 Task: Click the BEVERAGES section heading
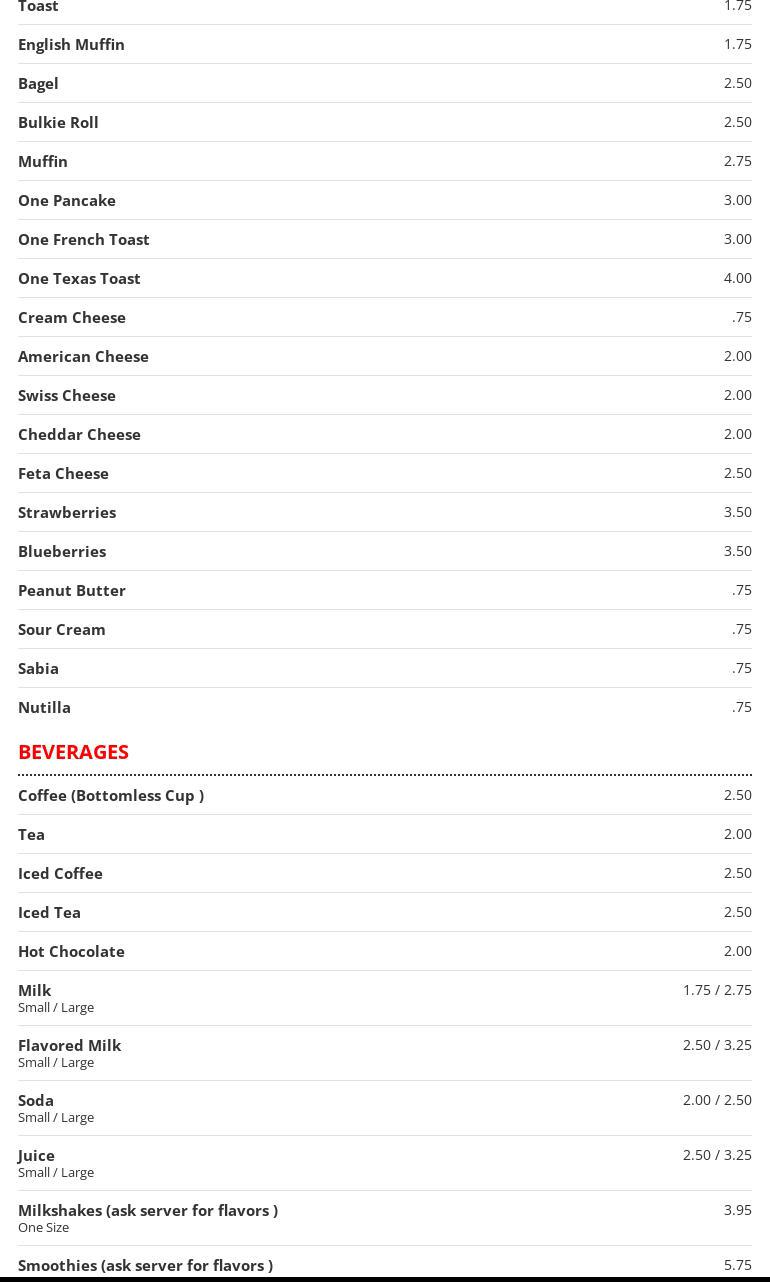73,752
